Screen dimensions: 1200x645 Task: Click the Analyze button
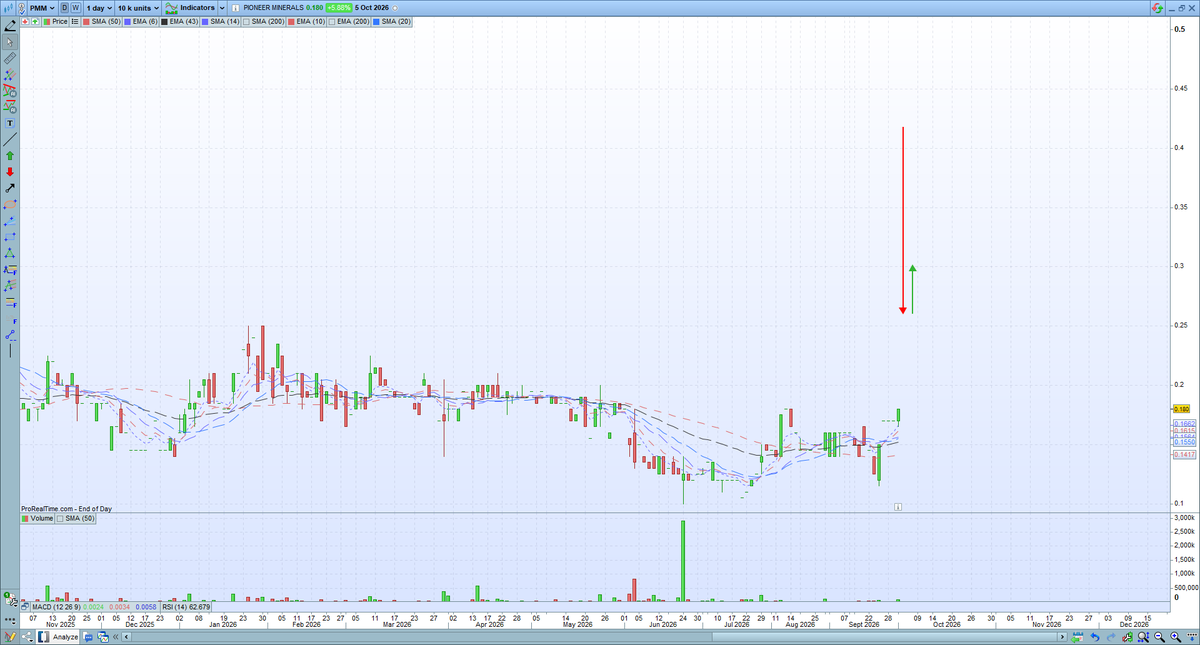pos(58,637)
